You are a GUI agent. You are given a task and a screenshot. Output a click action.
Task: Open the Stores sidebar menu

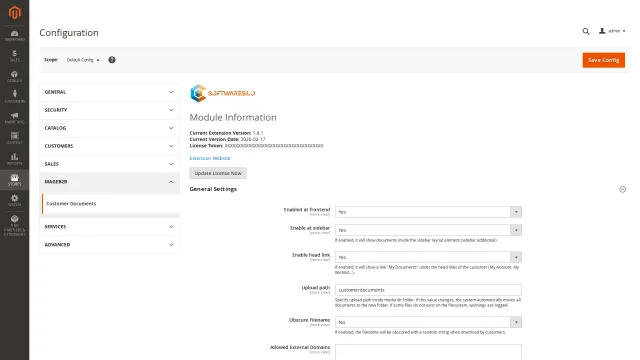(14, 180)
